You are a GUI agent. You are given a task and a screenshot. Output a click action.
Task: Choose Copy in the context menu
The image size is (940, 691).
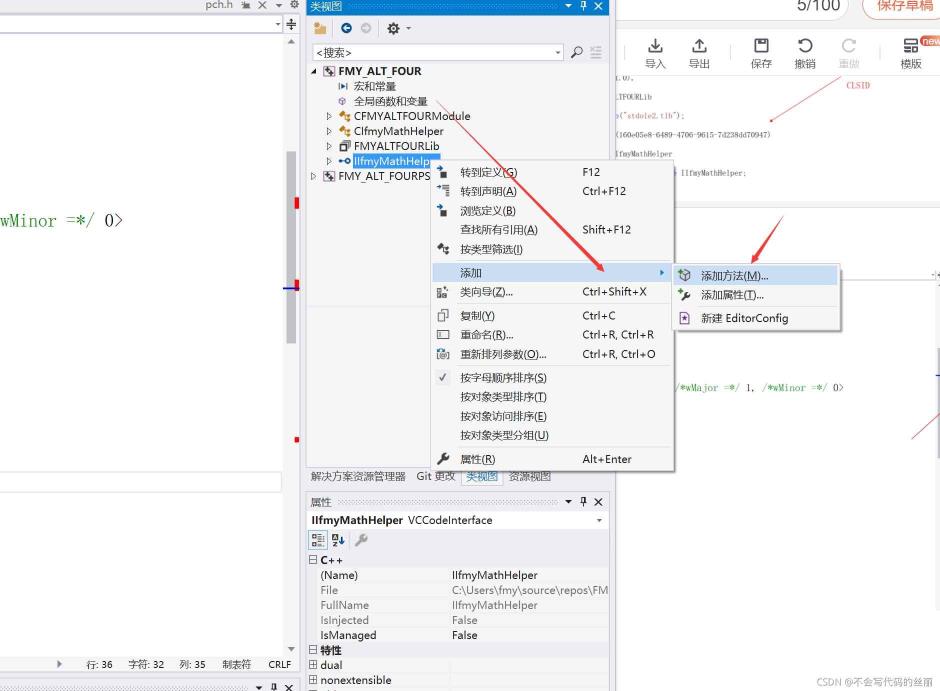click(552, 315)
